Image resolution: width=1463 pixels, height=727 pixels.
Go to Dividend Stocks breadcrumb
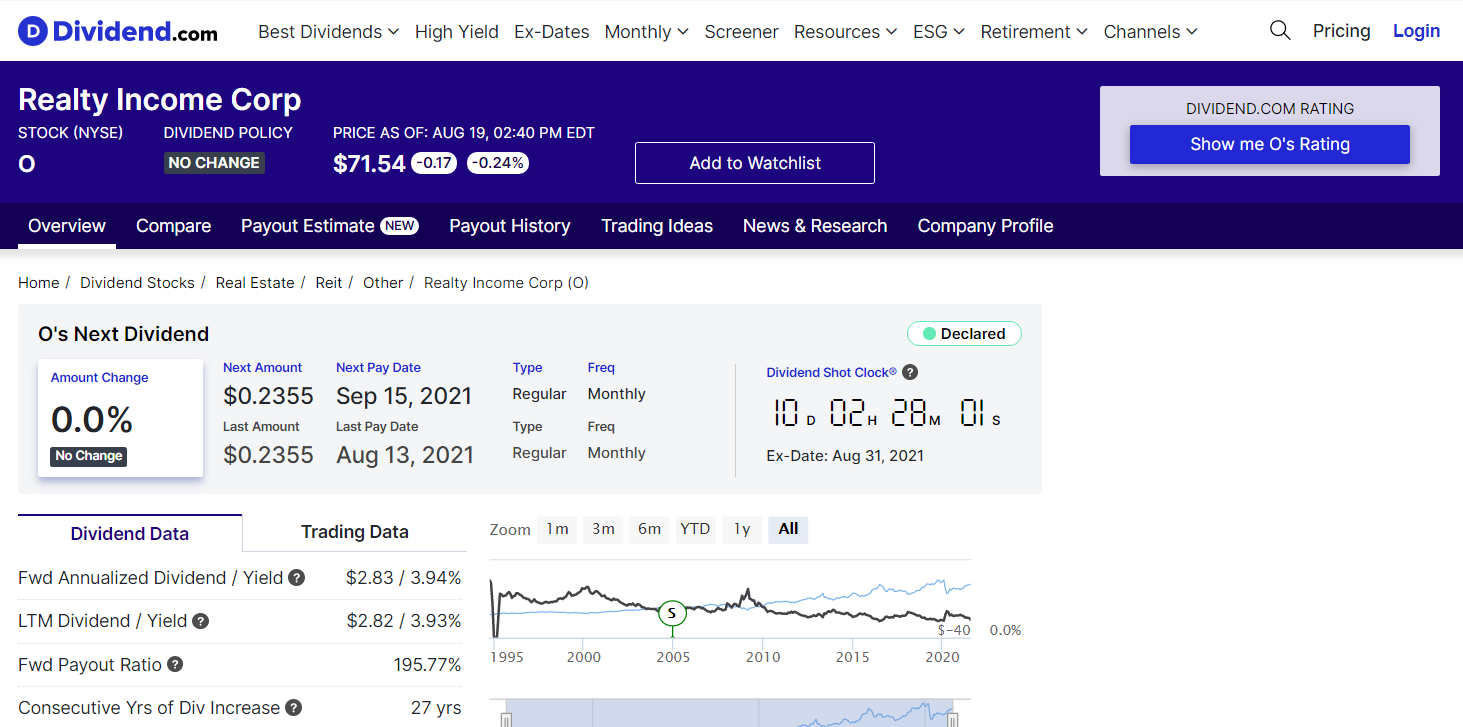tap(137, 283)
